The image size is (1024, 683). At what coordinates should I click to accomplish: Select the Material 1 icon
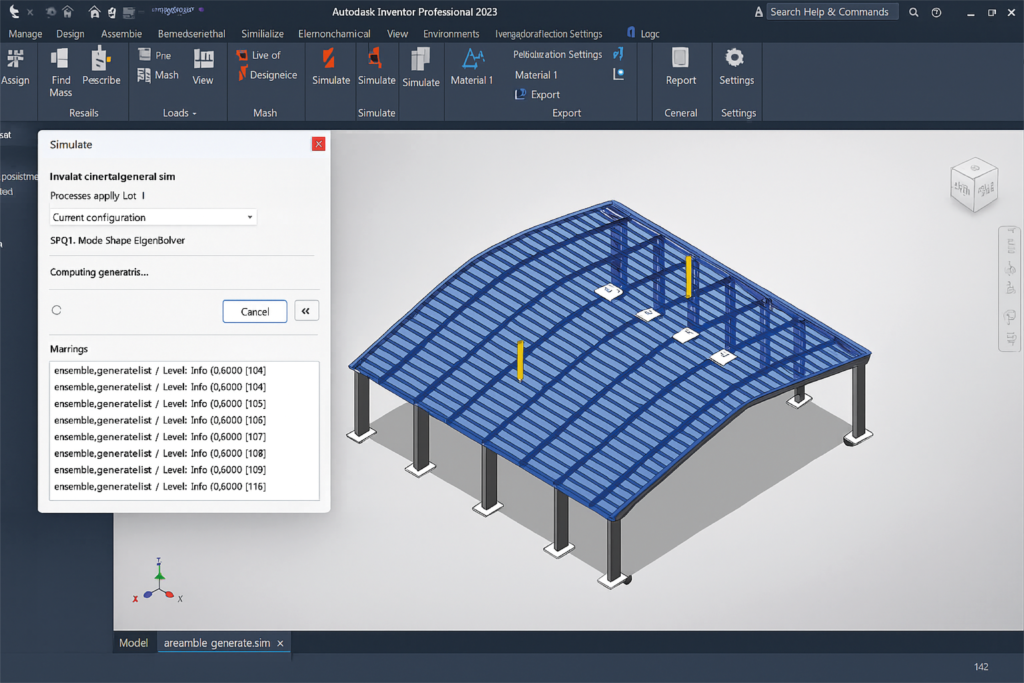tap(472, 59)
